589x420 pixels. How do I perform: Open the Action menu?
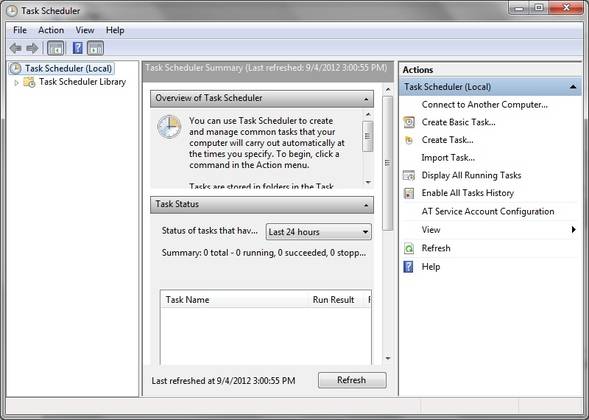[x=51, y=30]
